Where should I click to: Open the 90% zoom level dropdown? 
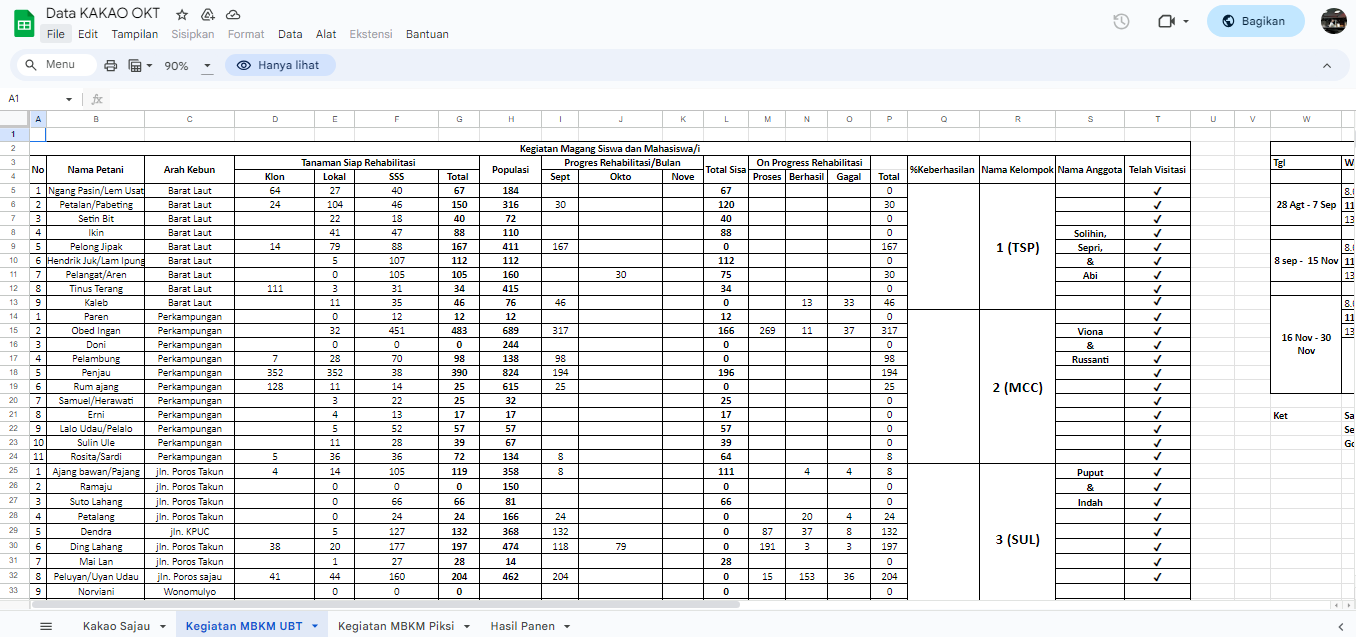click(207, 65)
